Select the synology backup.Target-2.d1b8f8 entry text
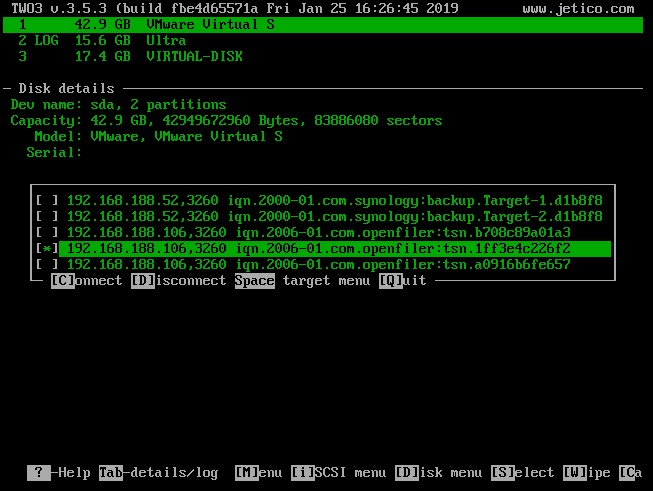 pyautogui.click(x=335, y=216)
